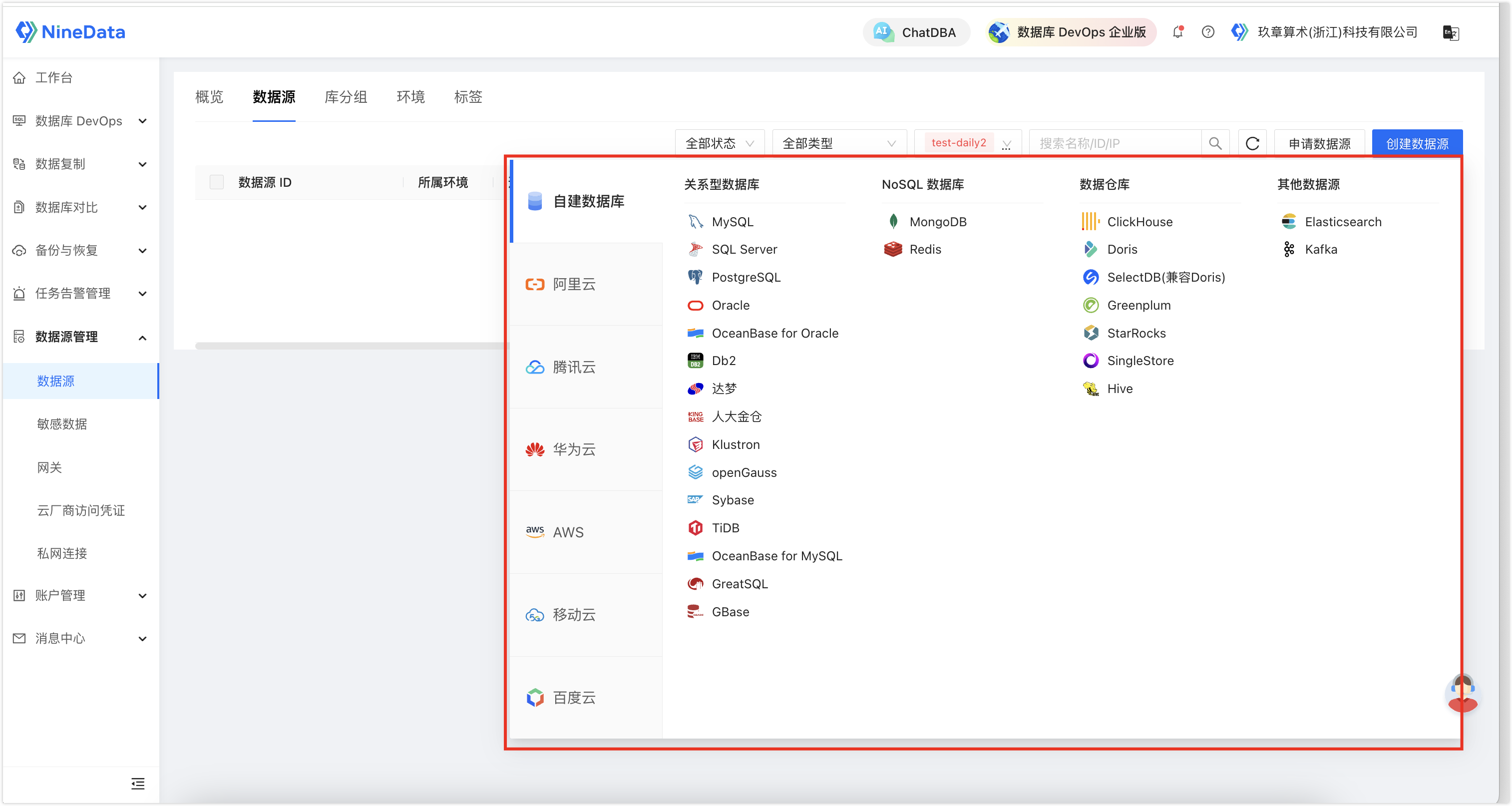The height and width of the screenshot is (806, 1512).
Task: Open the 全部状态 status dropdown
Action: coord(720,143)
